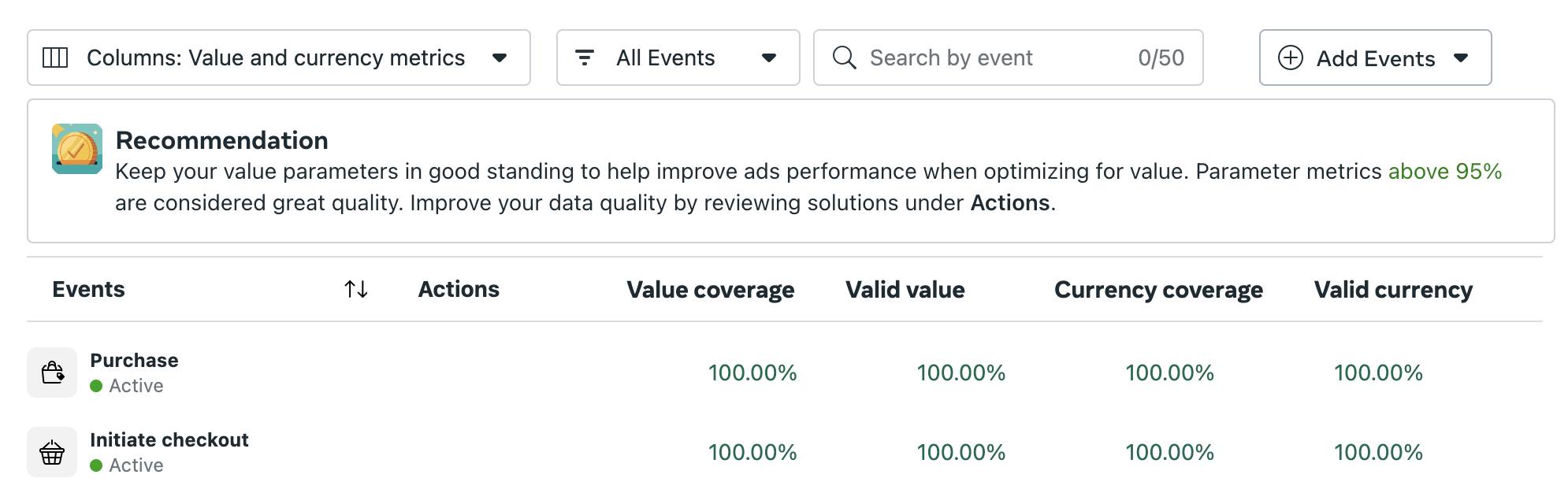Image resolution: width=1568 pixels, height=493 pixels.
Task: Open Columns: Value and currency metrics dropdown
Action: 279,57
